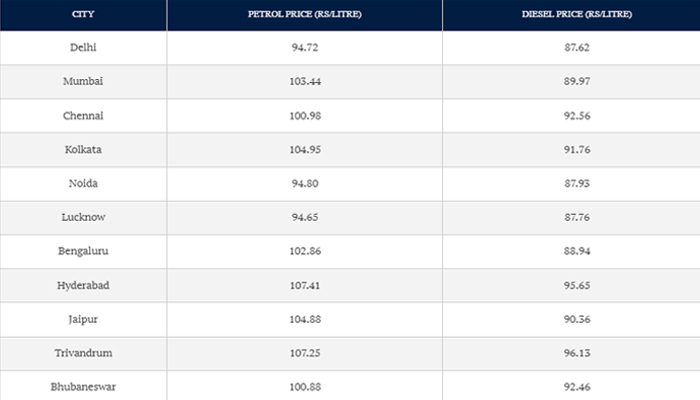Click the Petrol Price (Rs/Litre) column header

click(x=304, y=15)
